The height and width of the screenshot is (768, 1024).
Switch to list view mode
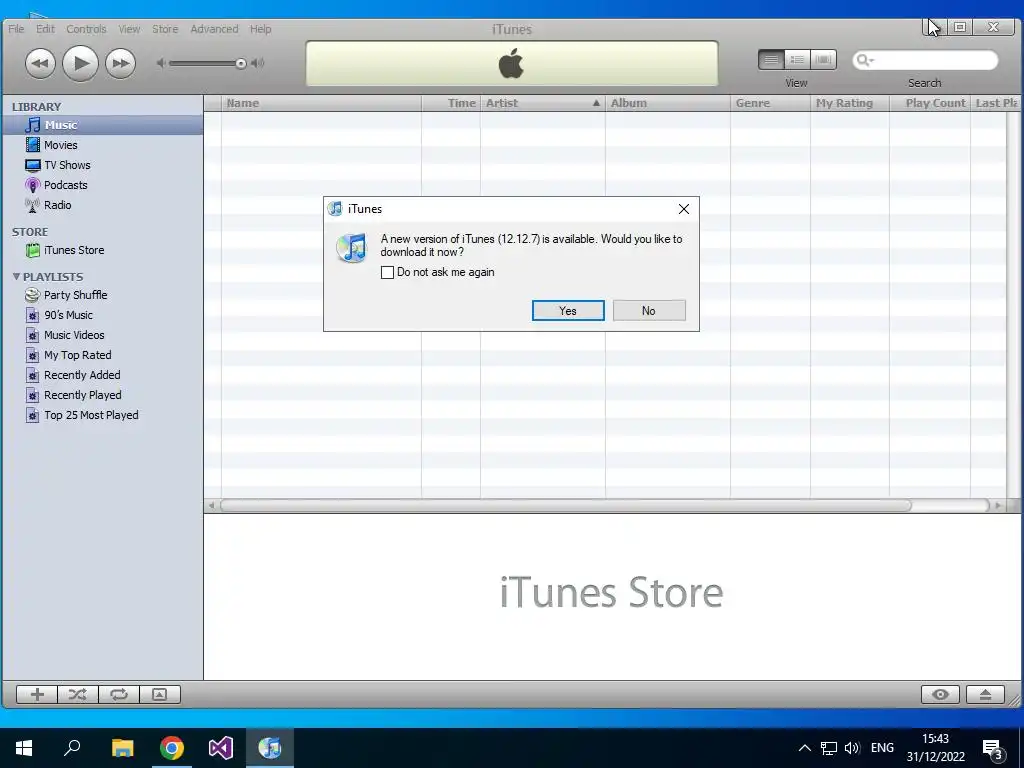click(x=771, y=60)
